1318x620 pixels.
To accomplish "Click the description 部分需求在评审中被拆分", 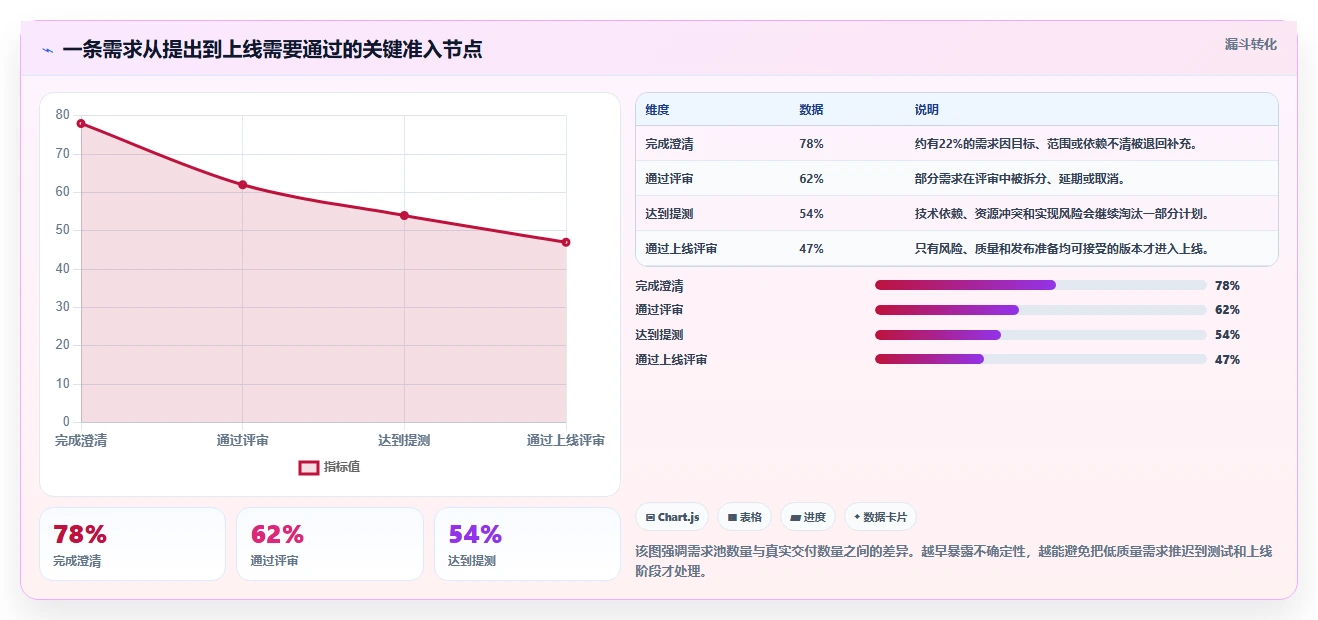I will click(x=1019, y=179).
